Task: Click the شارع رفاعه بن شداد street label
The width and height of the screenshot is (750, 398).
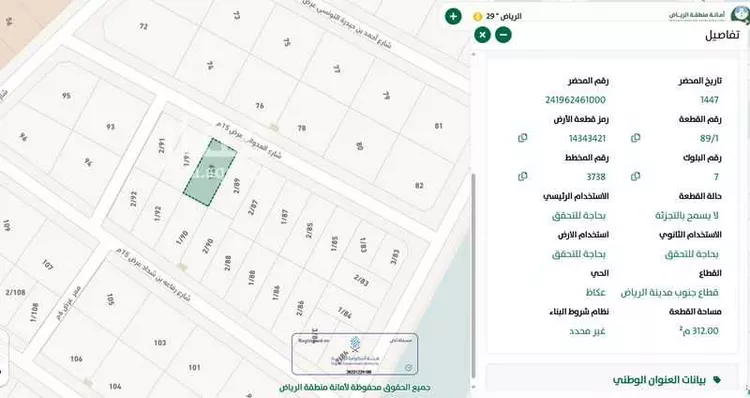Action: 154,275
